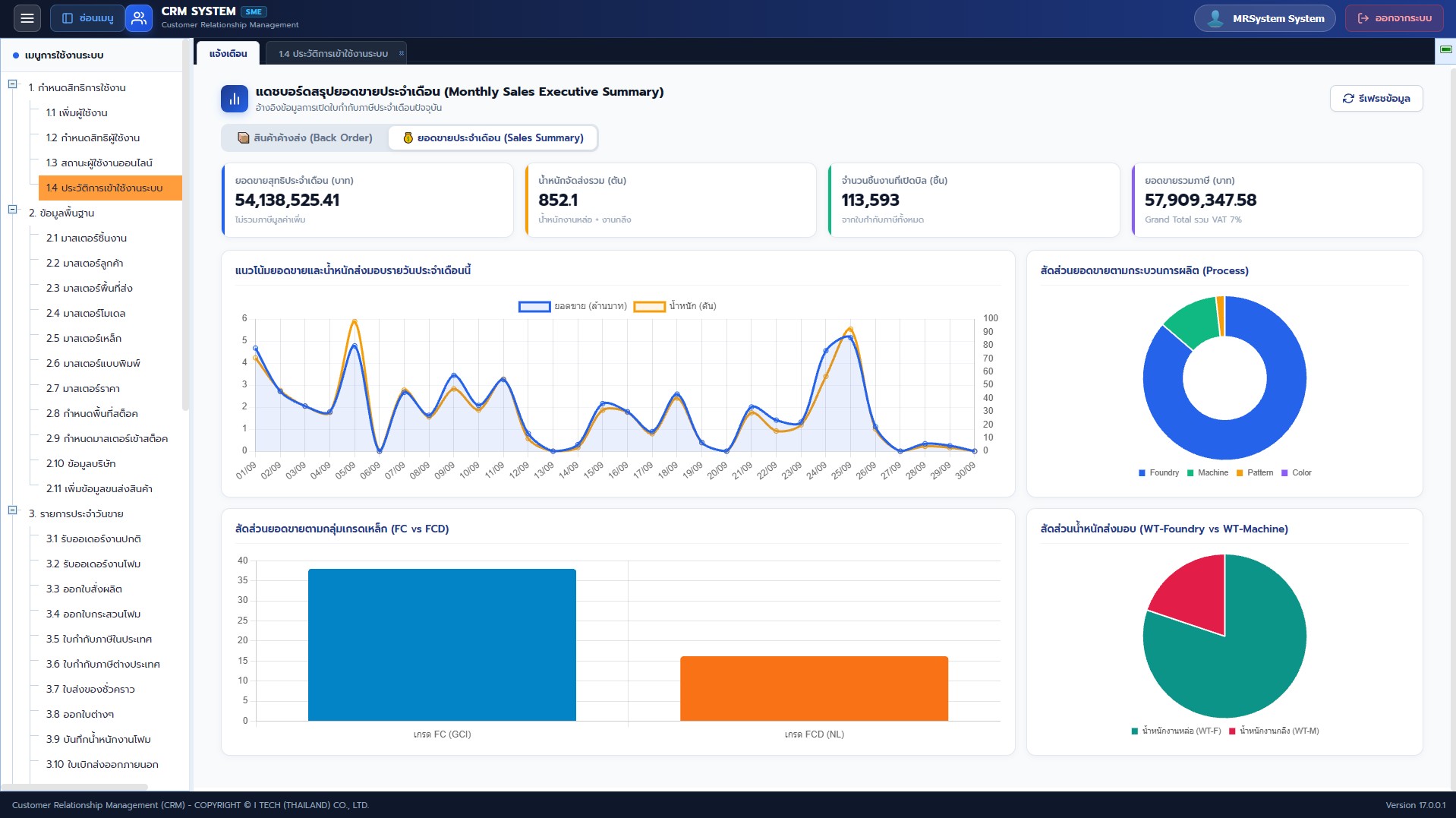
Task: Select the Sales Summary tab
Action: click(x=493, y=138)
